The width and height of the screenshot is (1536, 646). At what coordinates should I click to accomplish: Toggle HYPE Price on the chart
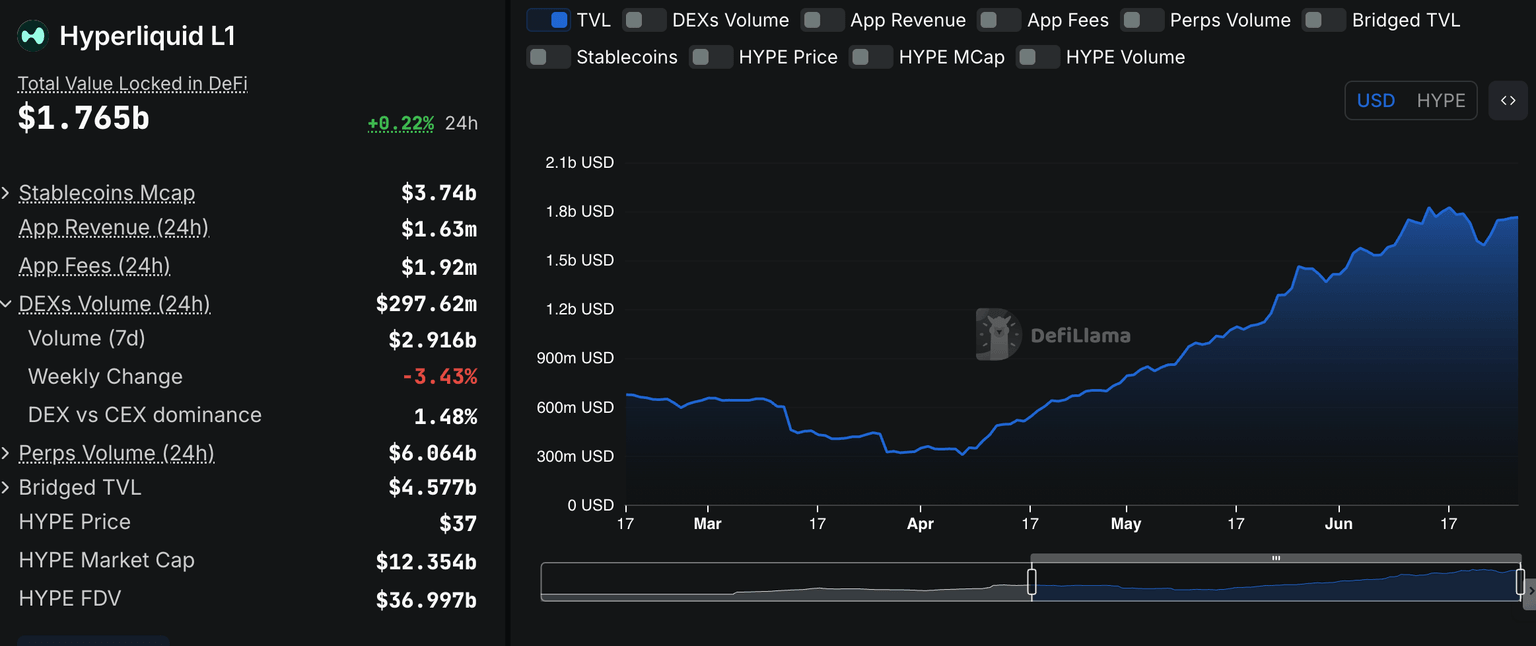711,57
